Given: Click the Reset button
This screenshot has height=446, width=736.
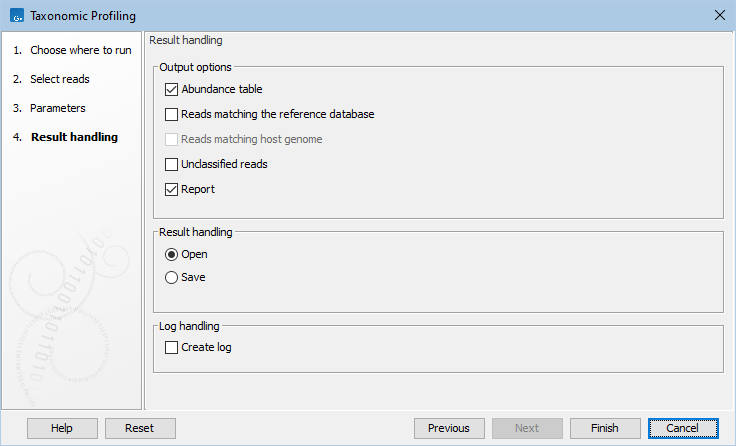Looking at the screenshot, I should [x=140, y=428].
